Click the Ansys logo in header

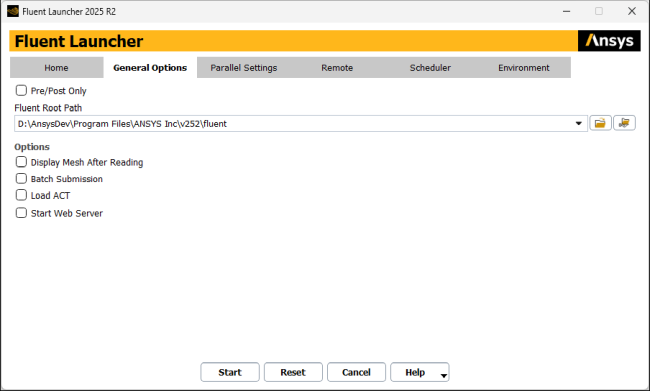click(x=609, y=41)
